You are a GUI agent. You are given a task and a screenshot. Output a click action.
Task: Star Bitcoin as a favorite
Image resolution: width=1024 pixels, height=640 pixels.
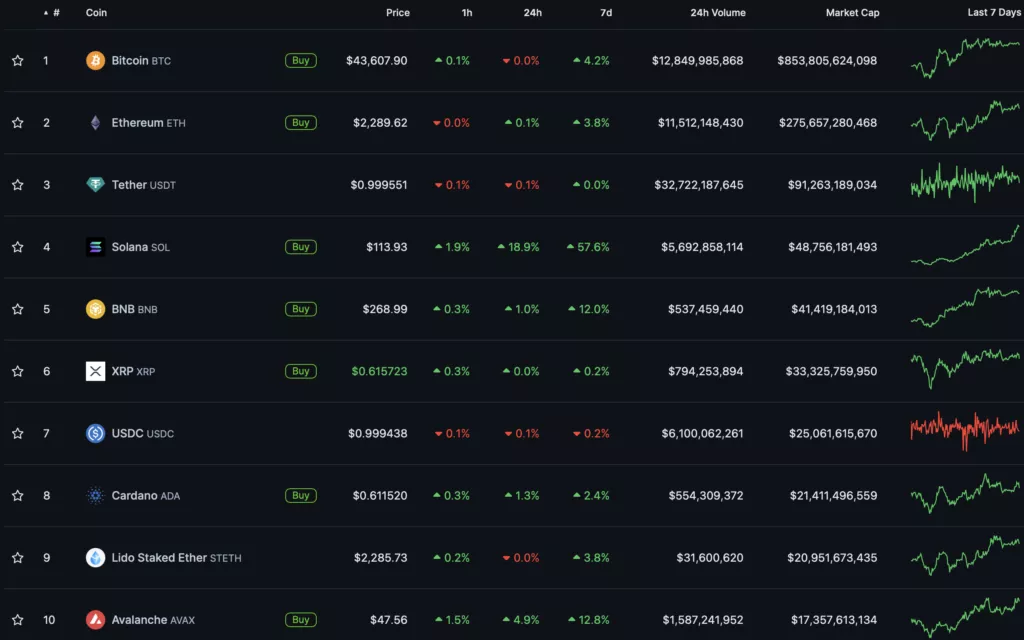[17, 61]
